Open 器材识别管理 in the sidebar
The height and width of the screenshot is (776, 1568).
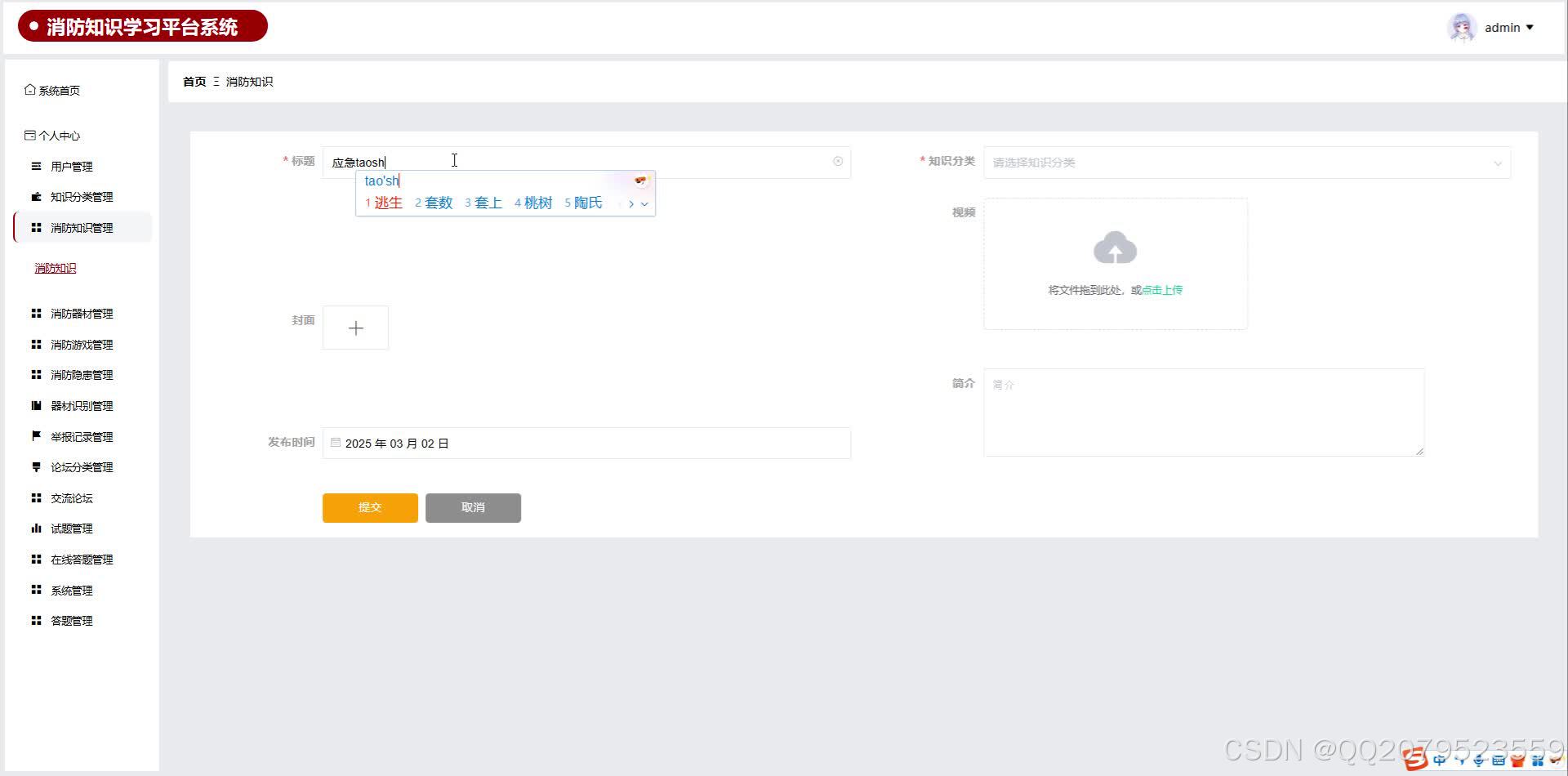click(x=82, y=406)
